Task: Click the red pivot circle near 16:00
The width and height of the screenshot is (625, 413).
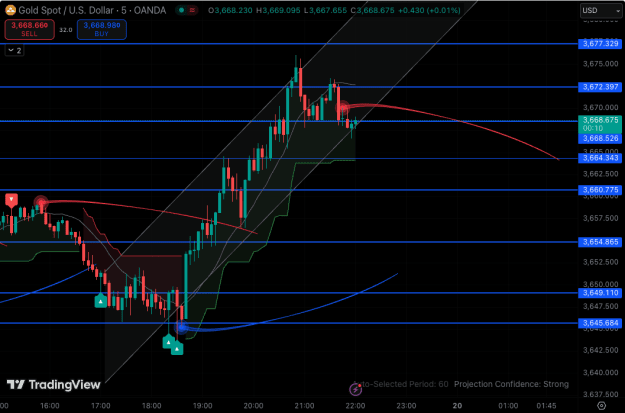Action: point(41,203)
